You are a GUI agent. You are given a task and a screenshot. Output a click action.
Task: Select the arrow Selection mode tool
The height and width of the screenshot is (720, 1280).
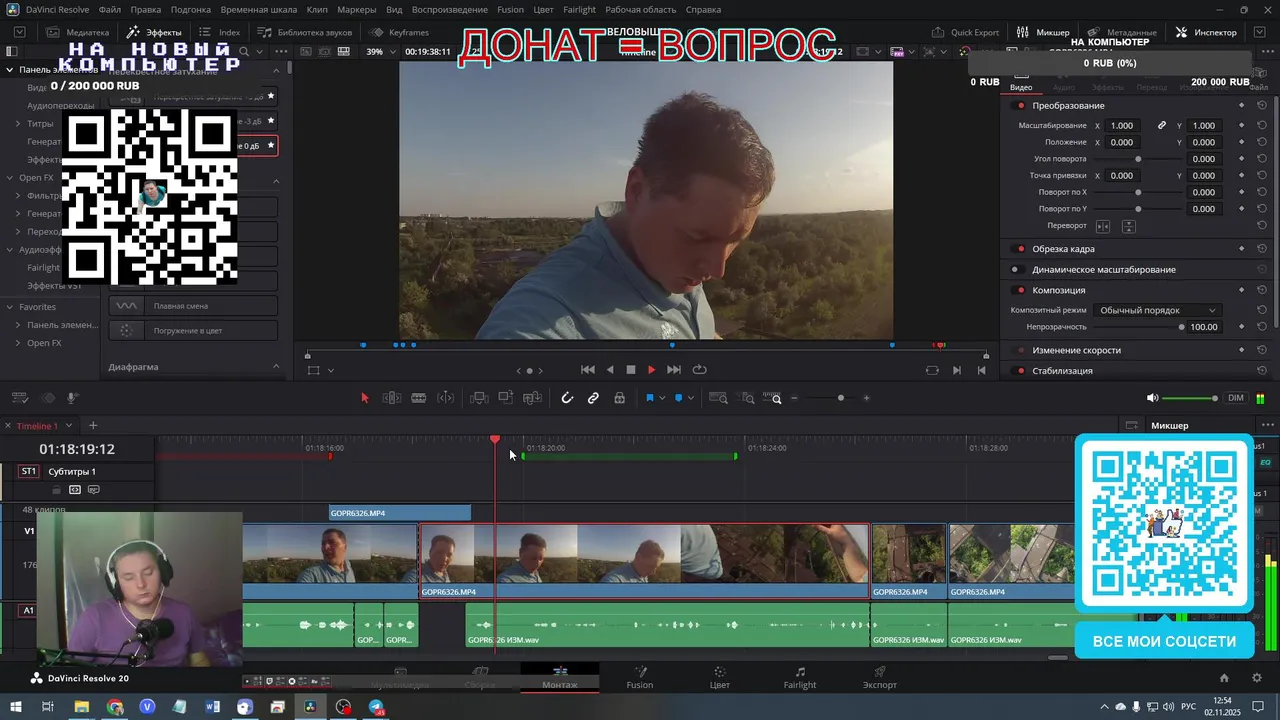(x=364, y=398)
